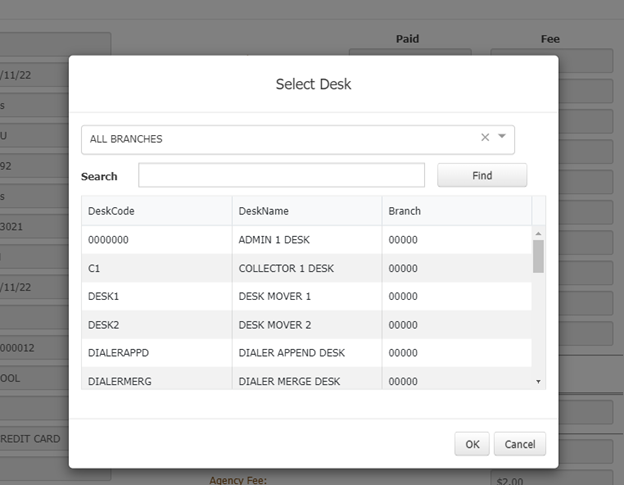
Task: Select DIALER APPEND DESK name cell
Action: pos(307,353)
